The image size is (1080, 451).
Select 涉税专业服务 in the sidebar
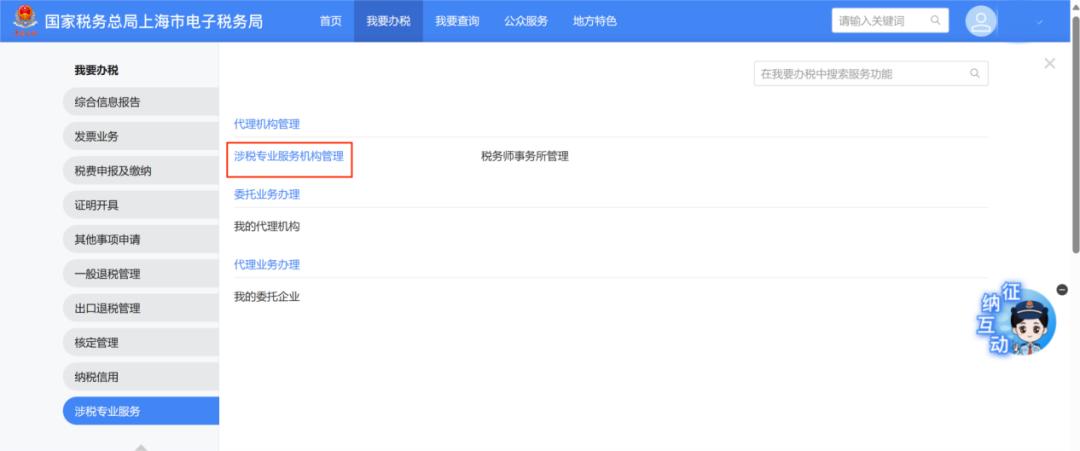pos(141,411)
